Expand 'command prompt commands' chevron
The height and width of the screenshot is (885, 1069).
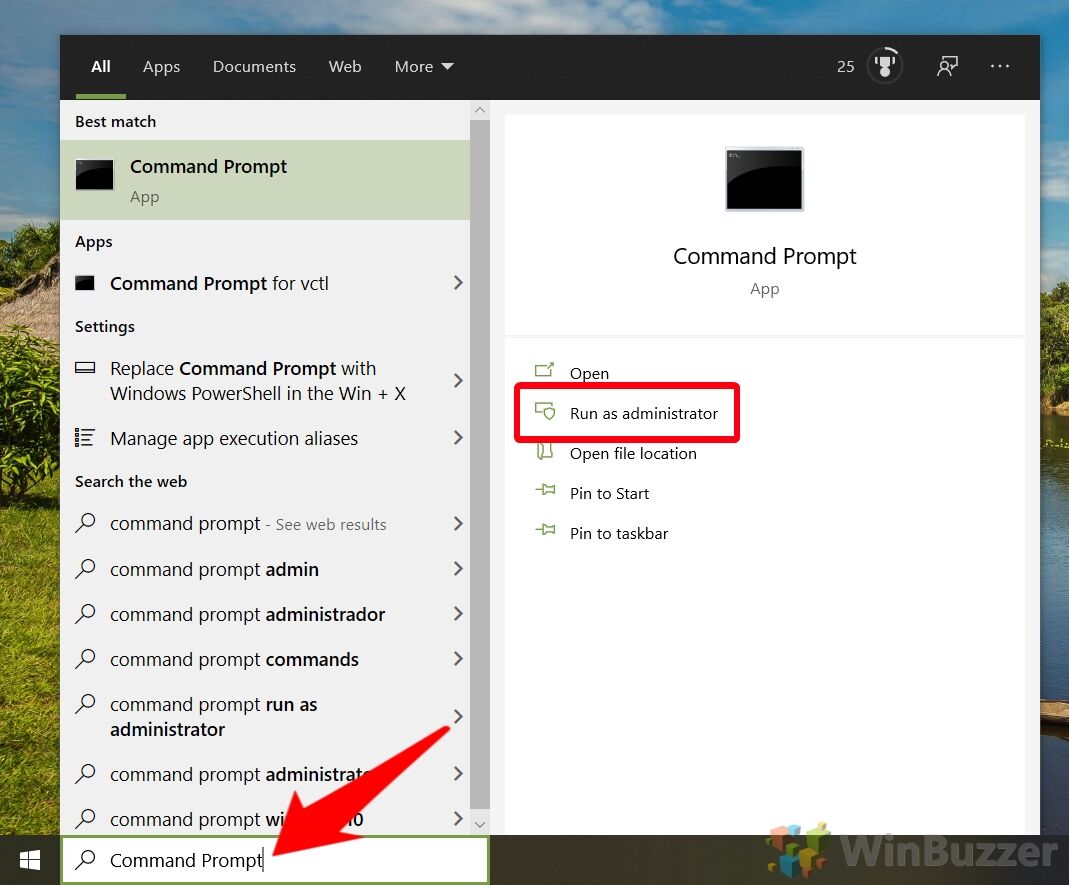click(458, 659)
